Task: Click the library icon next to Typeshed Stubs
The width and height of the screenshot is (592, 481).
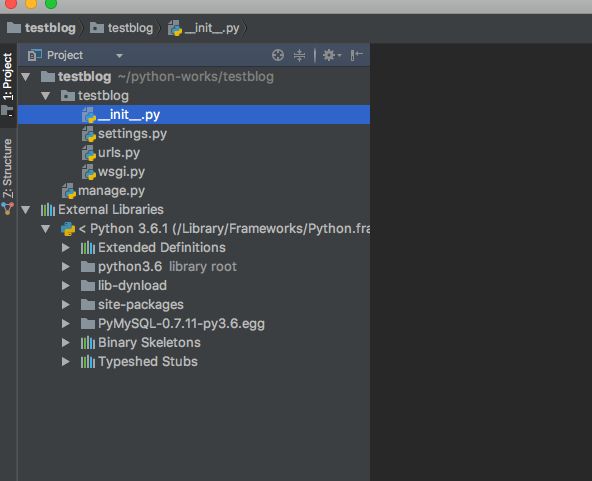Action: click(x=88, y=361)
